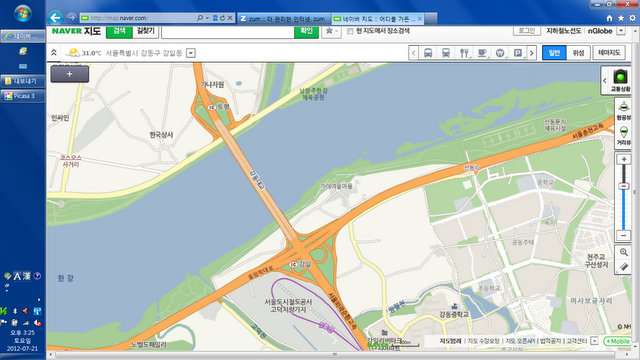
Task: Switch the map to general (일반) view
Action: (554, 53)
